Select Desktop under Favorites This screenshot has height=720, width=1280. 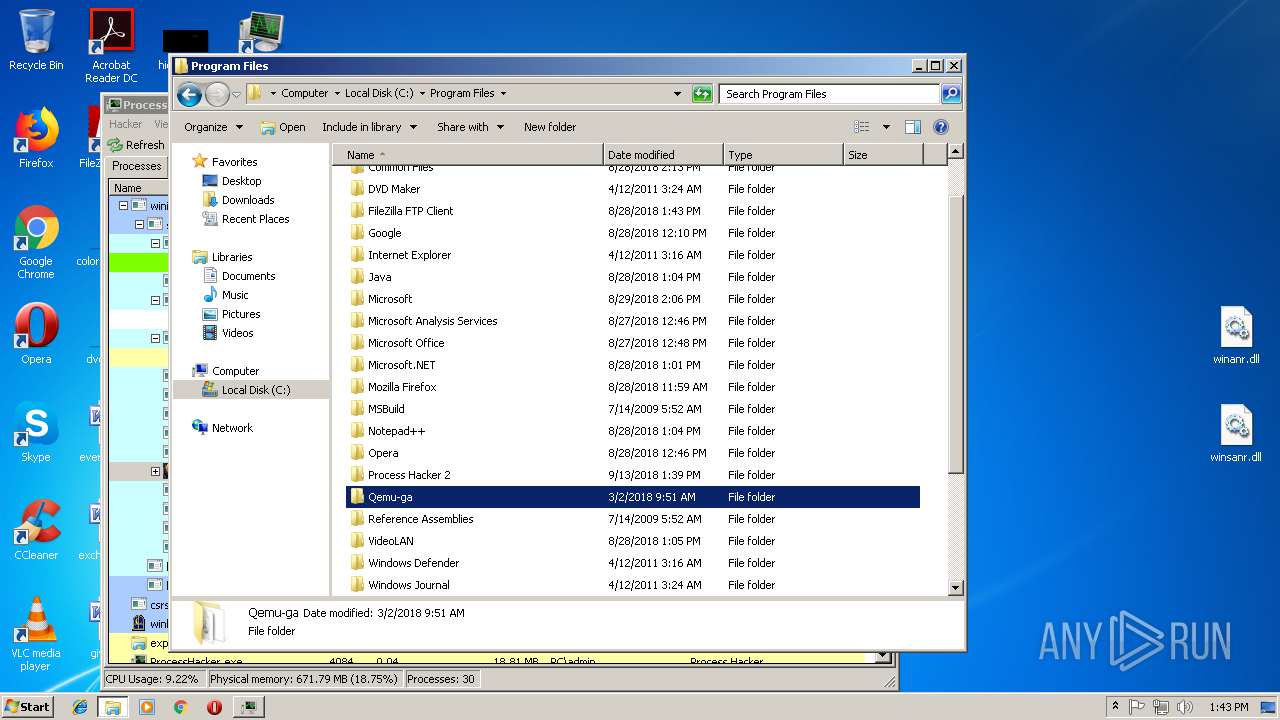click(x=241, y=181)
